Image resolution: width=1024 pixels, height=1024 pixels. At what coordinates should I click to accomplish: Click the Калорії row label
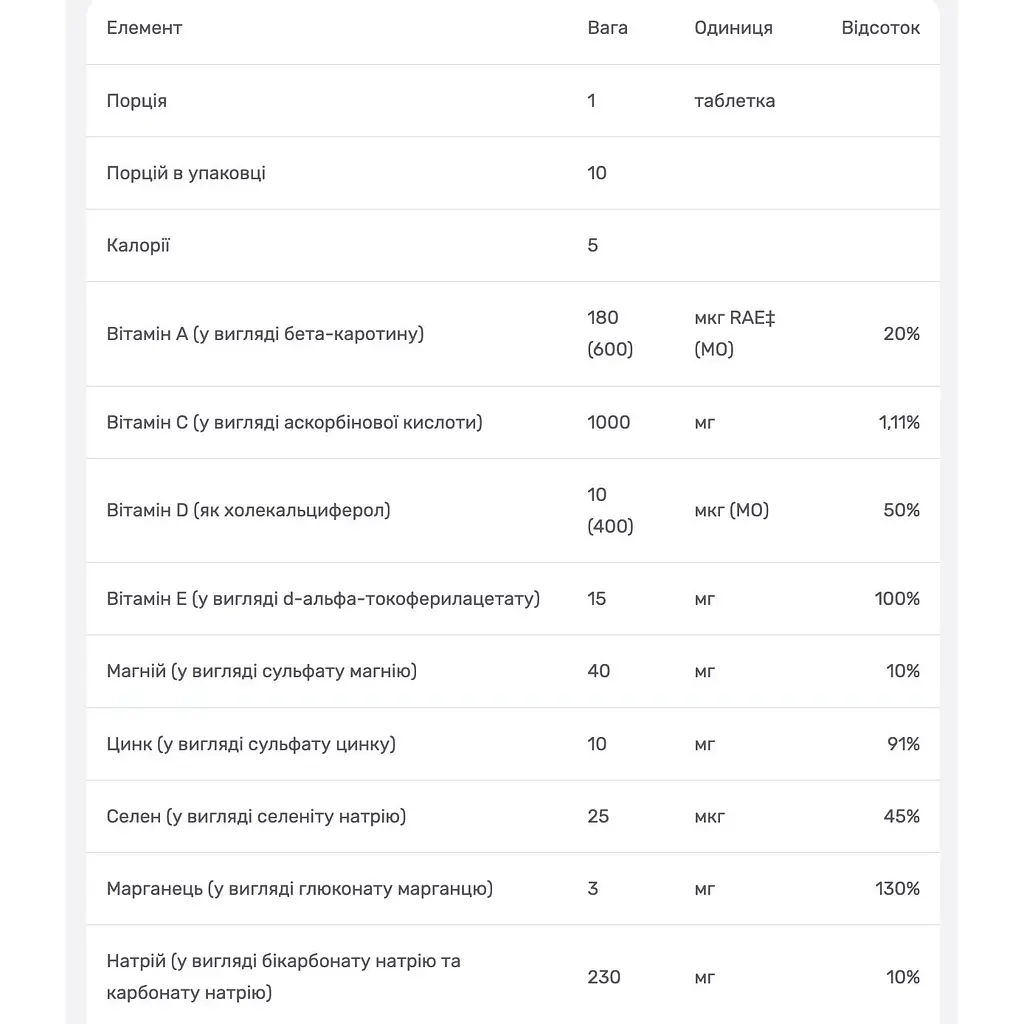tap(138, 246)
